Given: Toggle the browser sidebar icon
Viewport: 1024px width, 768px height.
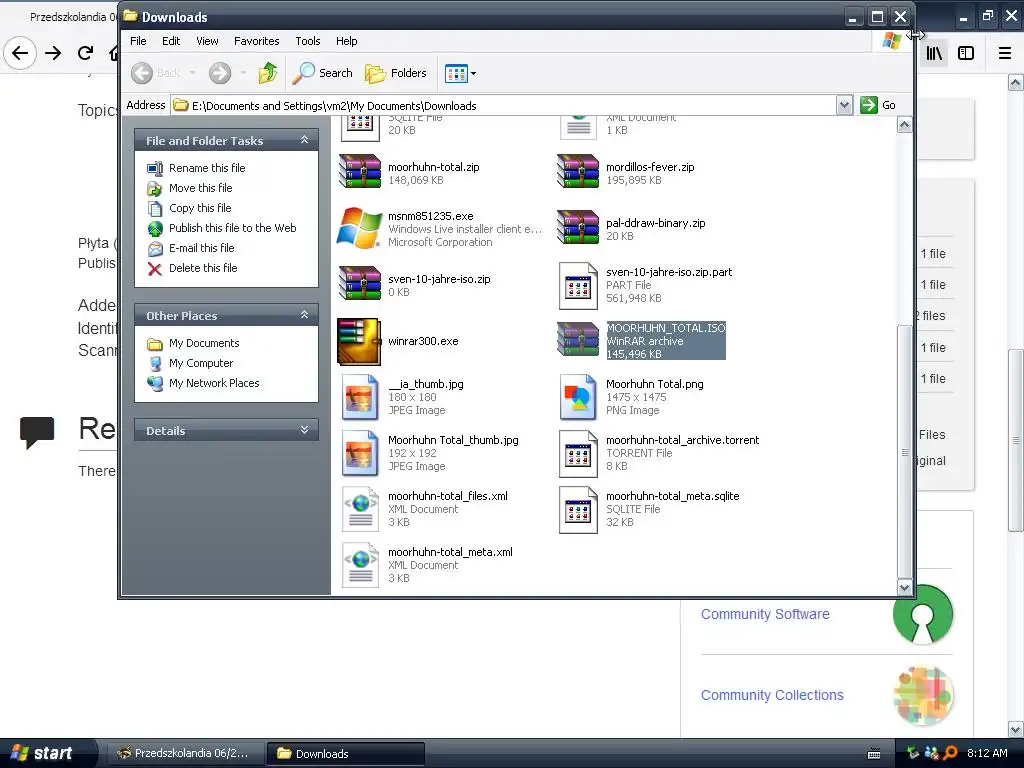Looking at the screenshot, I should click(x=966, y=53).
